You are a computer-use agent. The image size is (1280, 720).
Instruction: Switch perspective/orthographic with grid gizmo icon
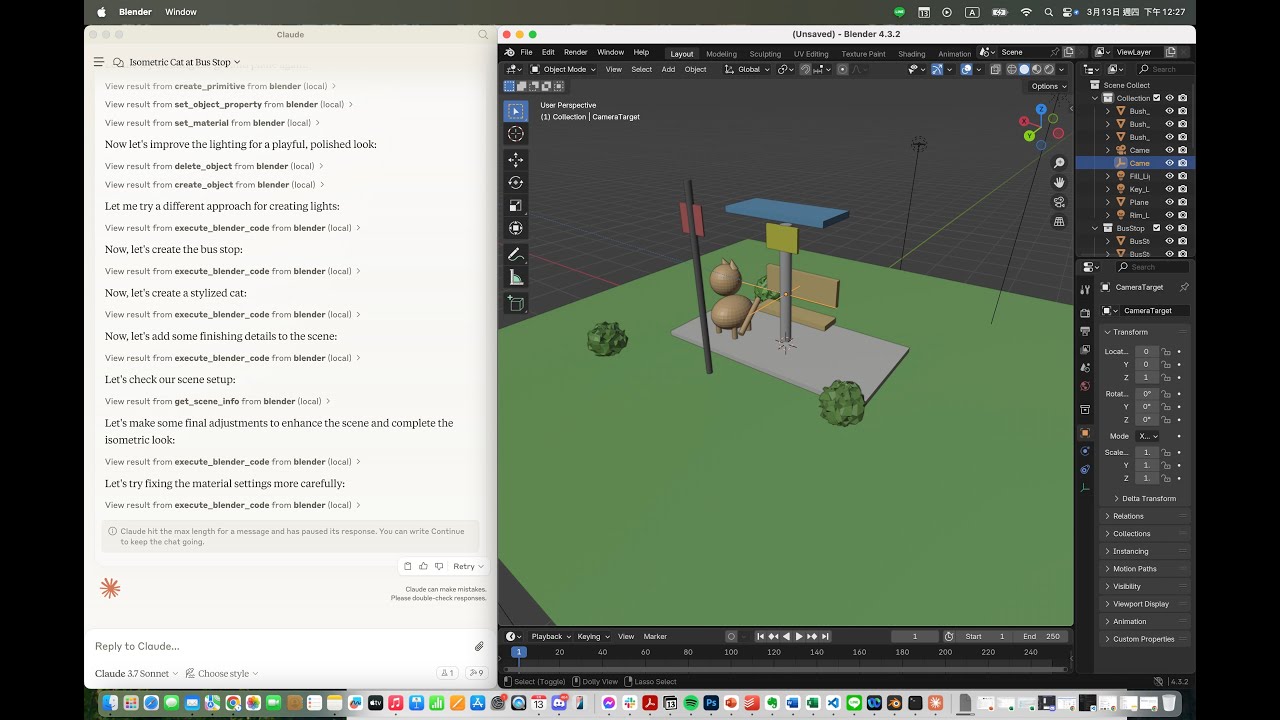[1060, 222]
